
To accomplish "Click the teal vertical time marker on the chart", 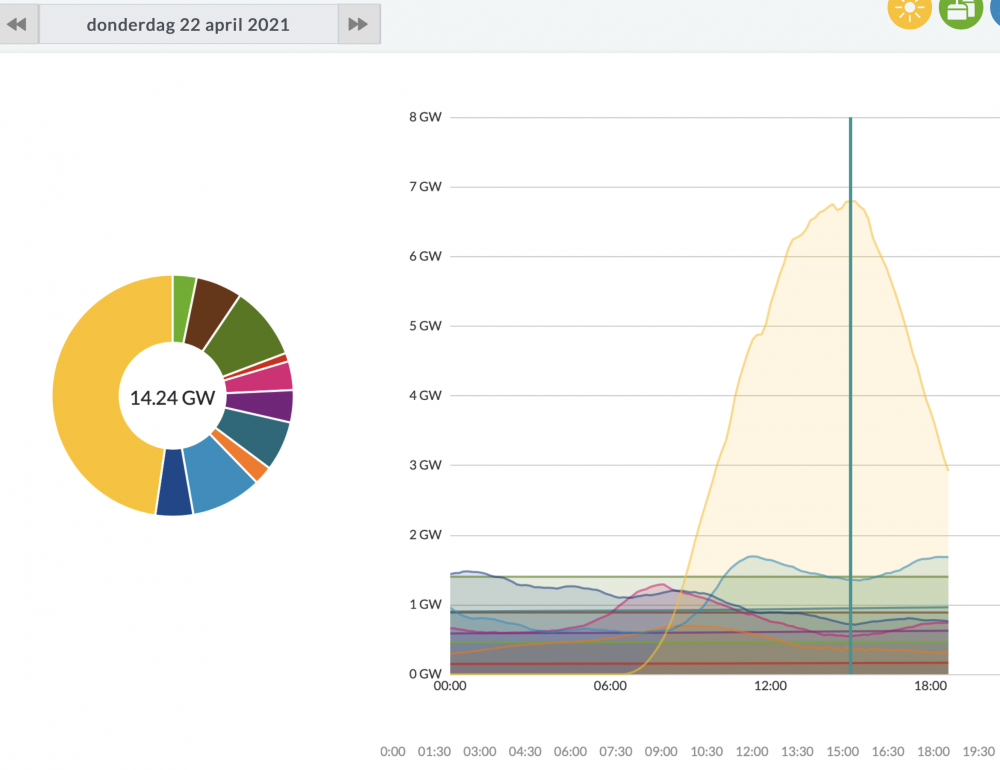I will pyautogui.click(x=850, y=396).
